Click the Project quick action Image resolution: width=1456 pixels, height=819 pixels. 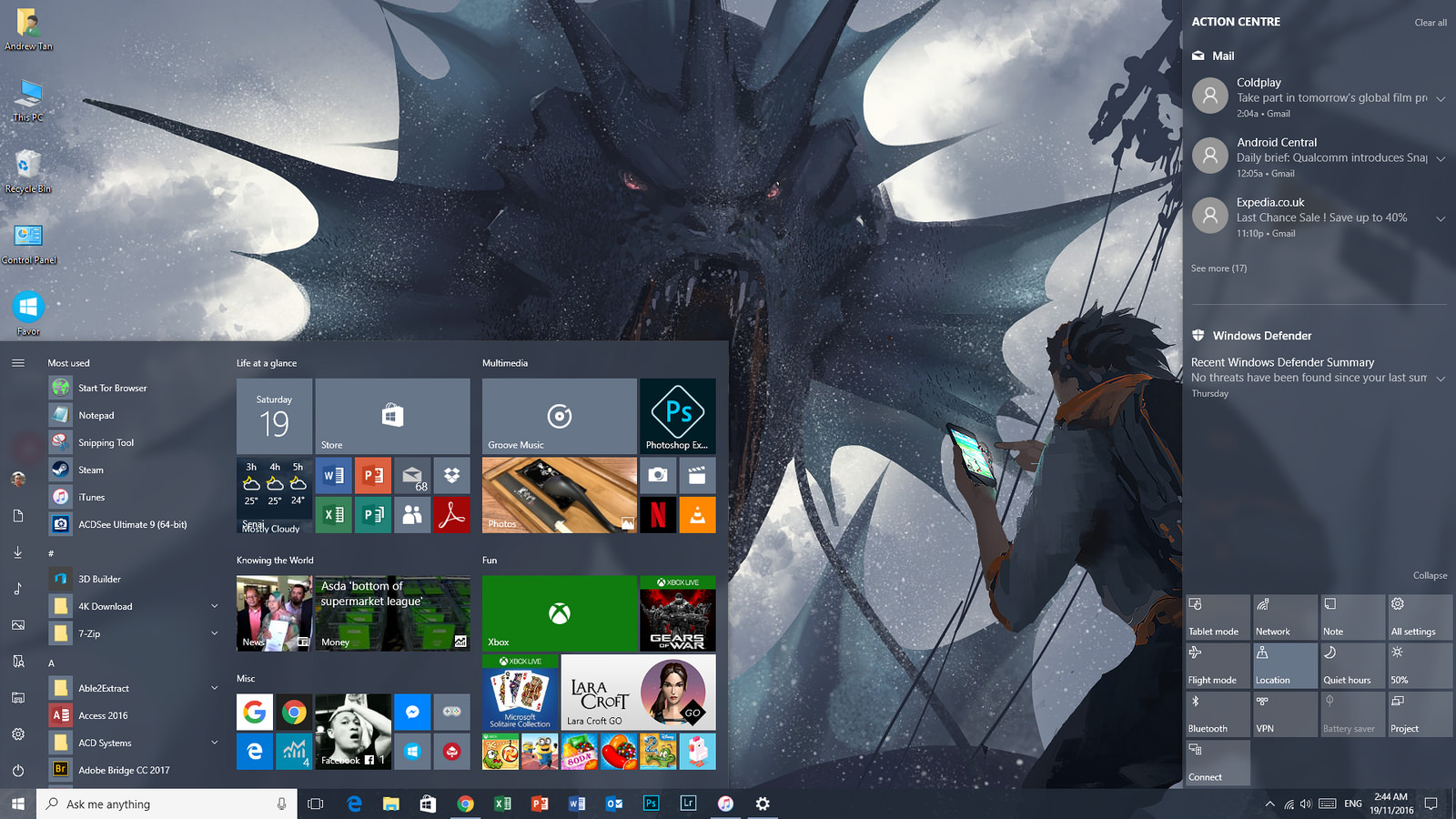tap(1421, 714)
